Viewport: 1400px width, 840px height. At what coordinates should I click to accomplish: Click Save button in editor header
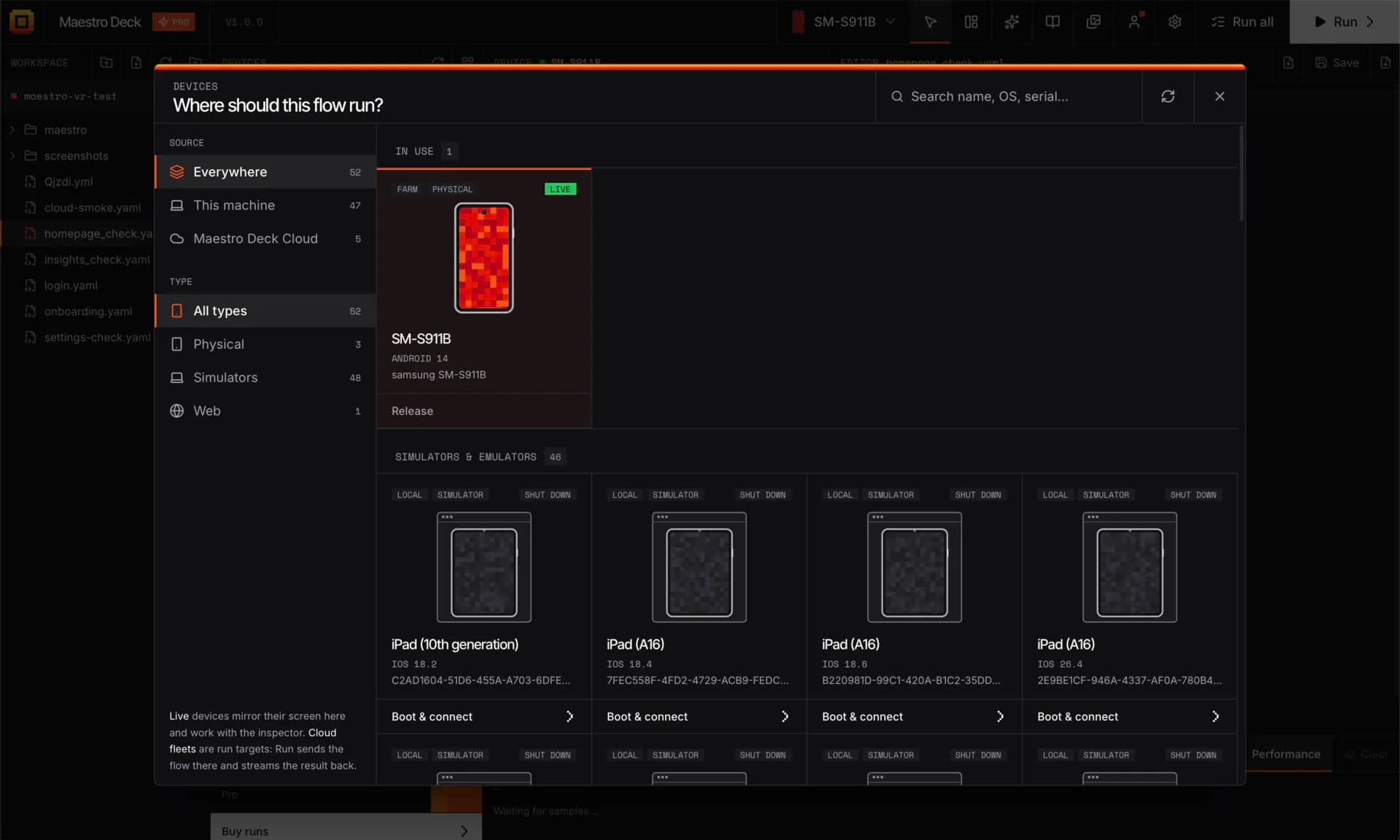point(1337,63)
